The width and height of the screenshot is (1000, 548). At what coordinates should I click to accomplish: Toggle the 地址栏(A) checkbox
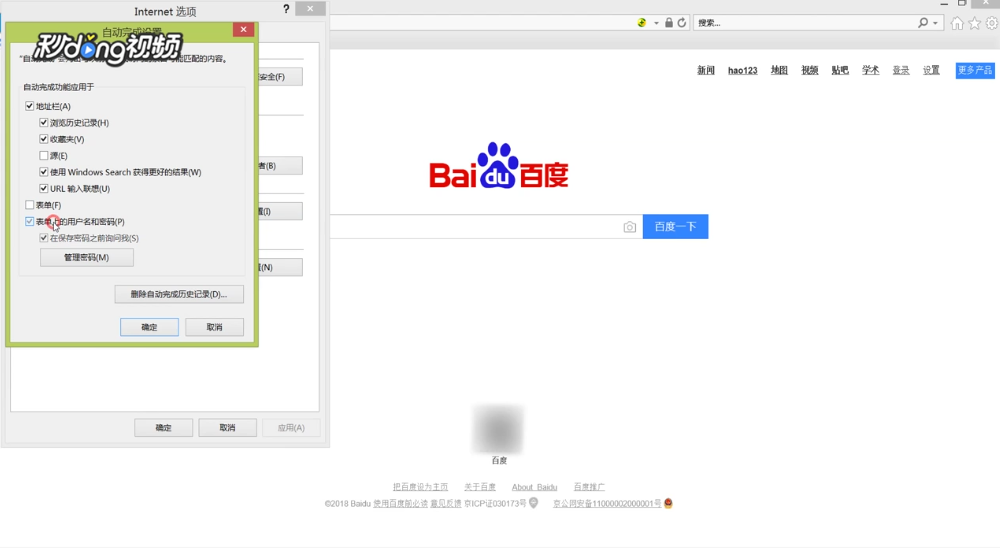pyautogui.click(x=29, y=106)
